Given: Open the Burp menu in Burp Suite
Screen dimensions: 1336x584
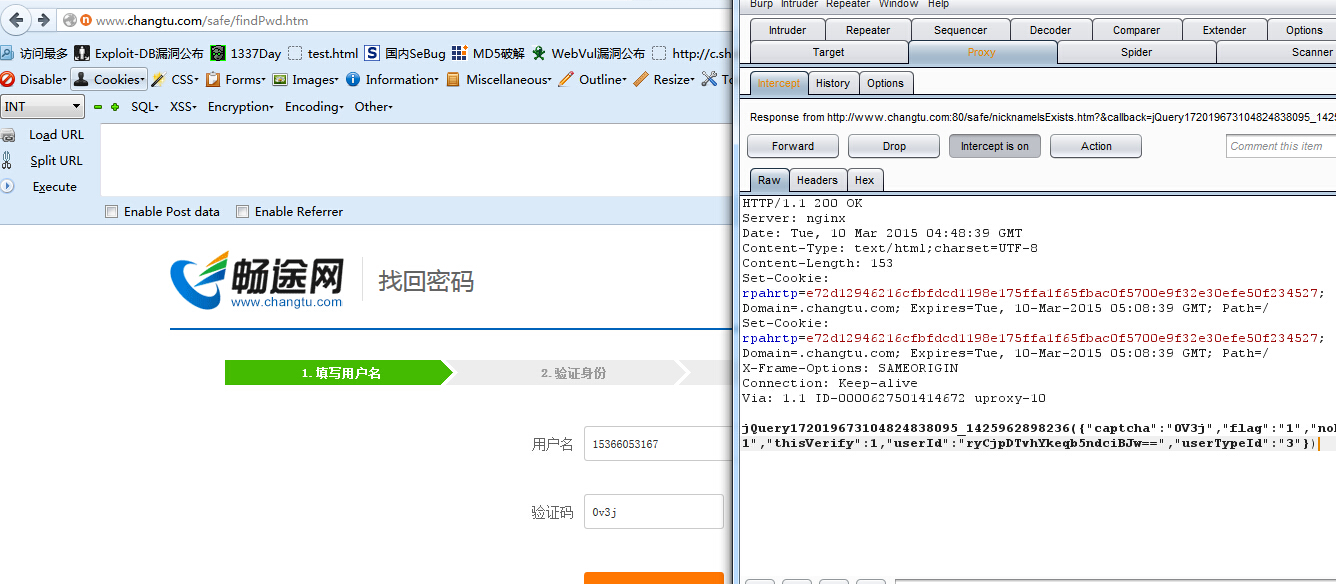Looking at the screenshot, I should (761, 4).
